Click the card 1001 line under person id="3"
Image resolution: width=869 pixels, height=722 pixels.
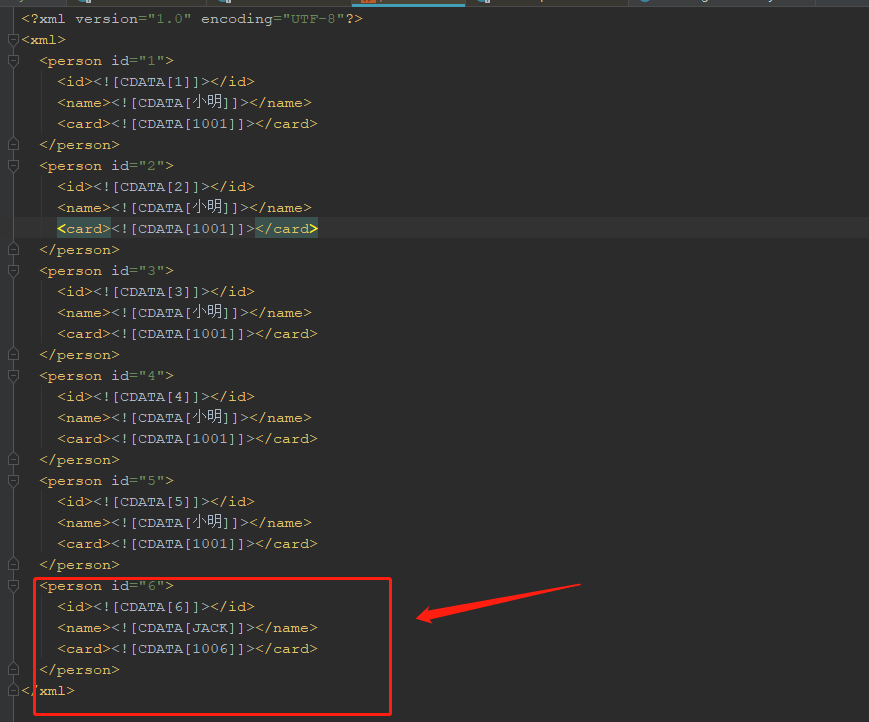(x=187, y=334)
